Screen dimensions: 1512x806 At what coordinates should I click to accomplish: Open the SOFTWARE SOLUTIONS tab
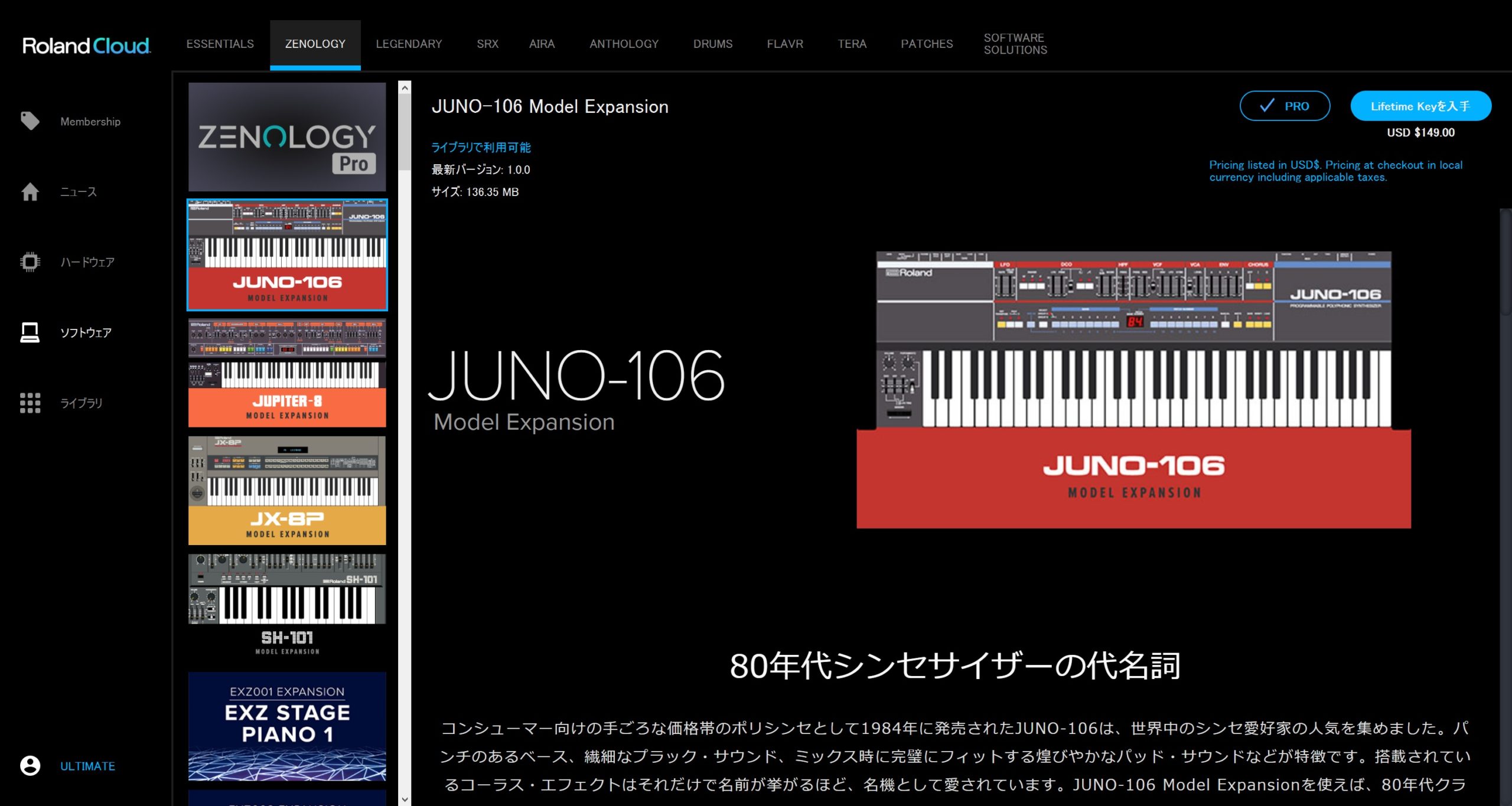coord(1015,44)
